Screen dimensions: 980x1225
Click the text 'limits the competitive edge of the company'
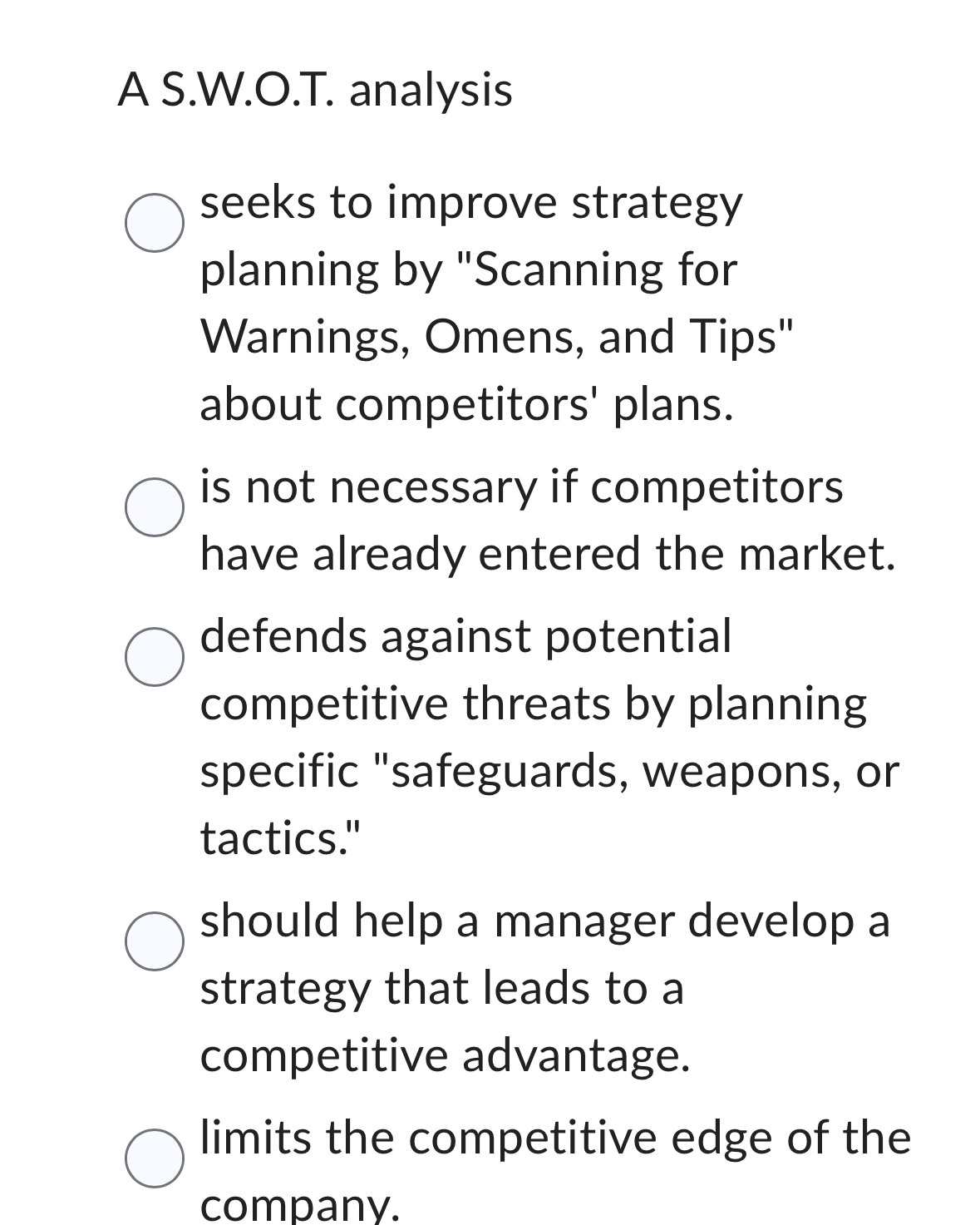coord(554,1137)
